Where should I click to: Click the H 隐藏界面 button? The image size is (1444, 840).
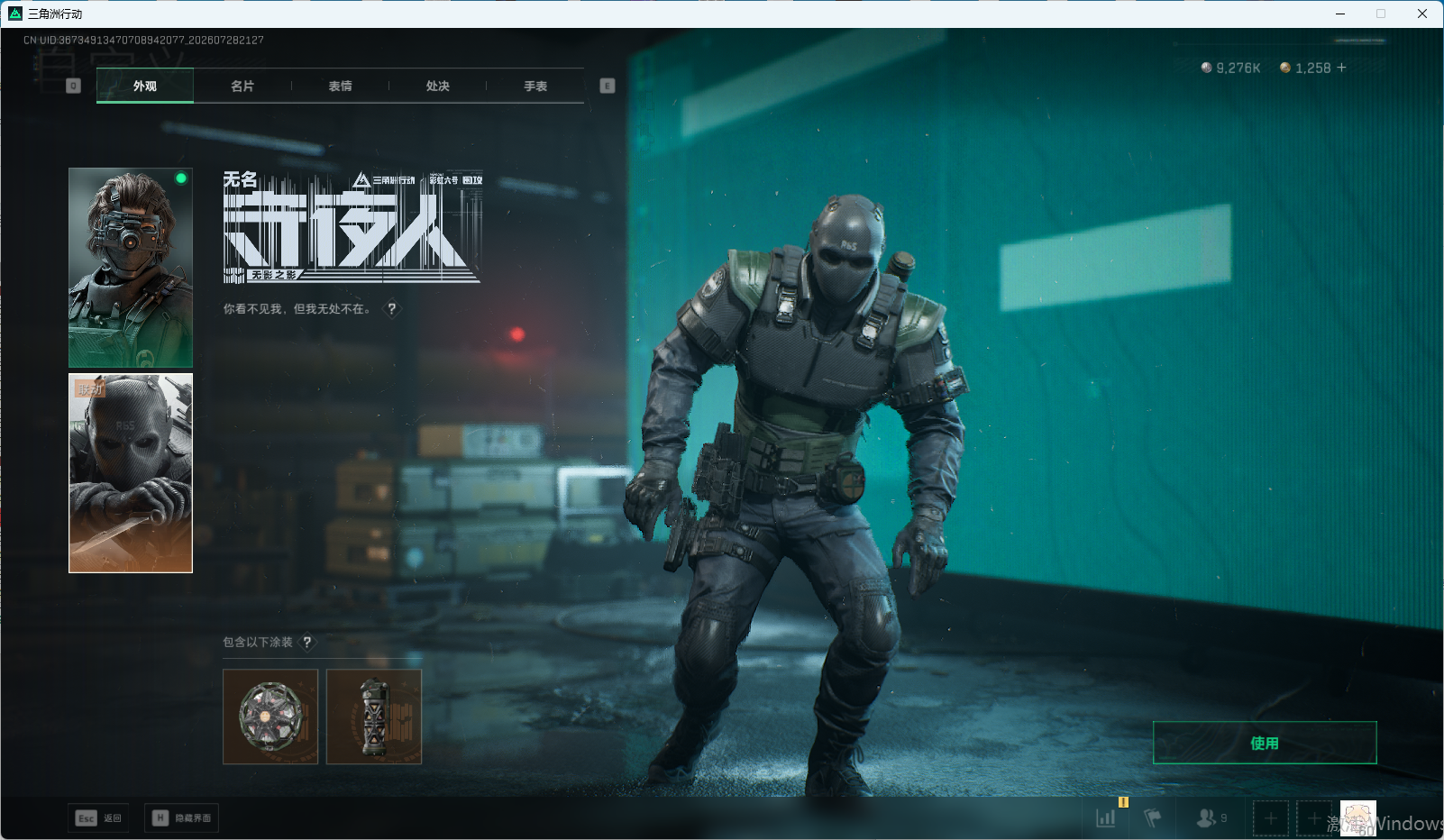tap(181, 818)
